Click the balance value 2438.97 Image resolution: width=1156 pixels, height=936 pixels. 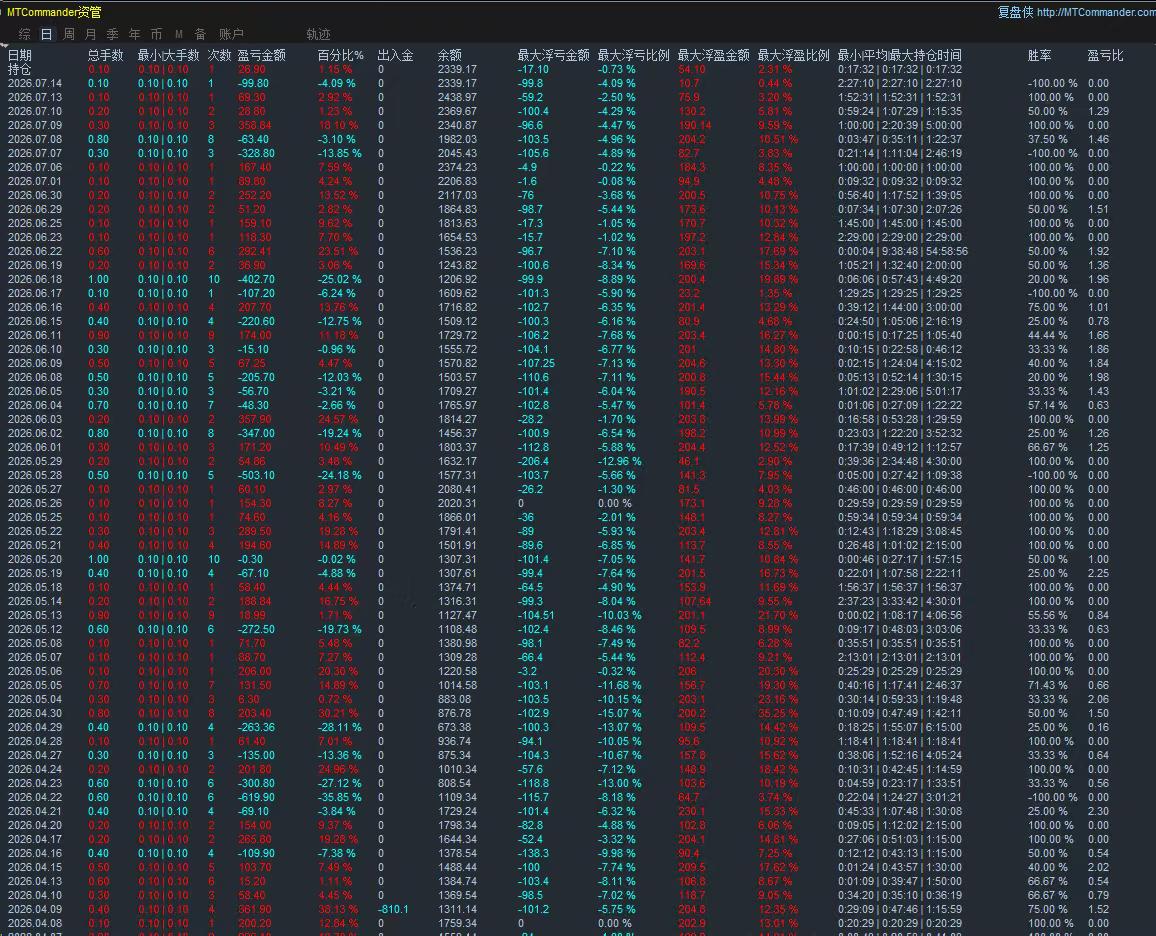point(457,97)
